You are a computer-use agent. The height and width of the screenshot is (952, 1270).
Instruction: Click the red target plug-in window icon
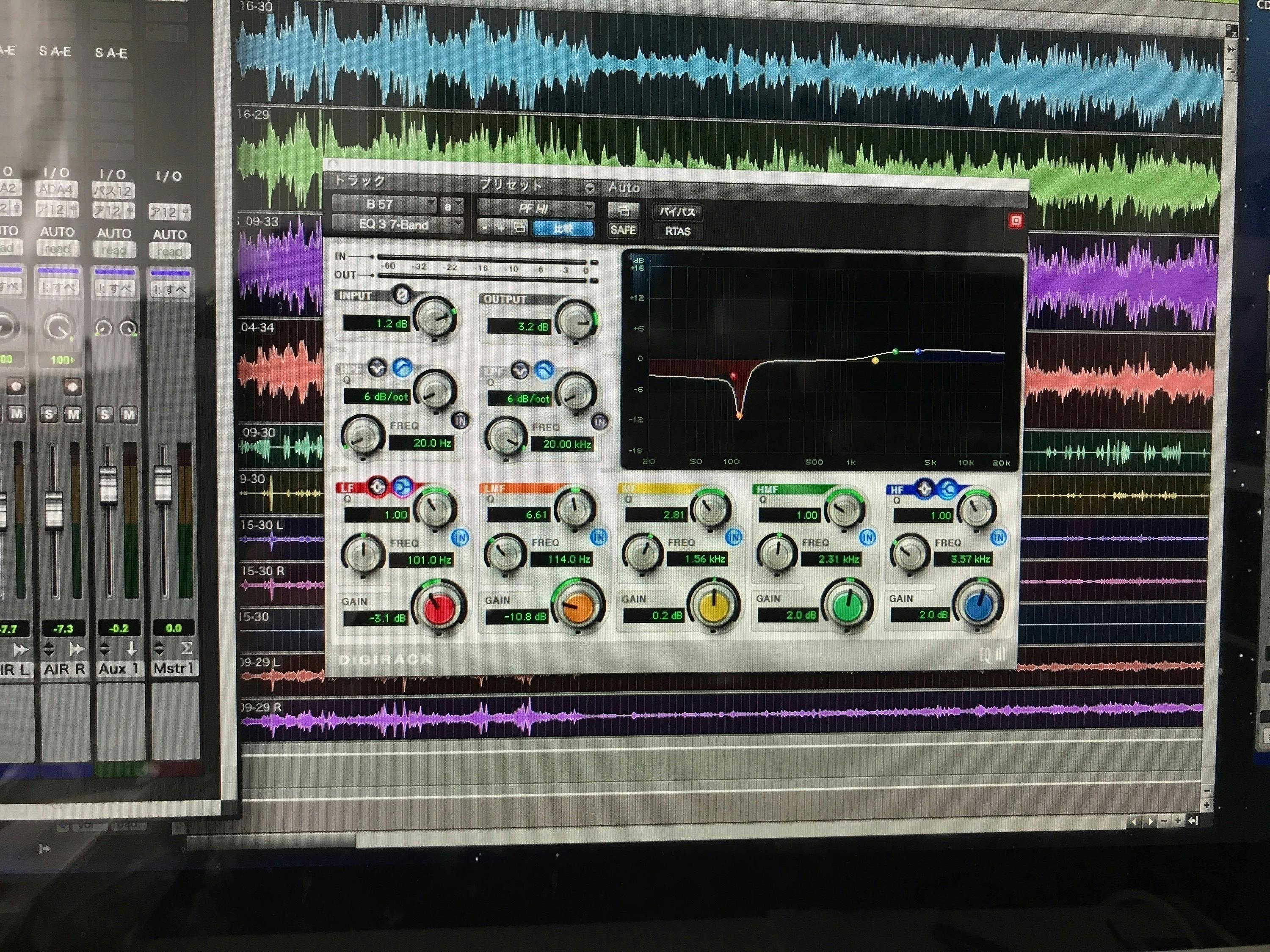(1015, 221)
